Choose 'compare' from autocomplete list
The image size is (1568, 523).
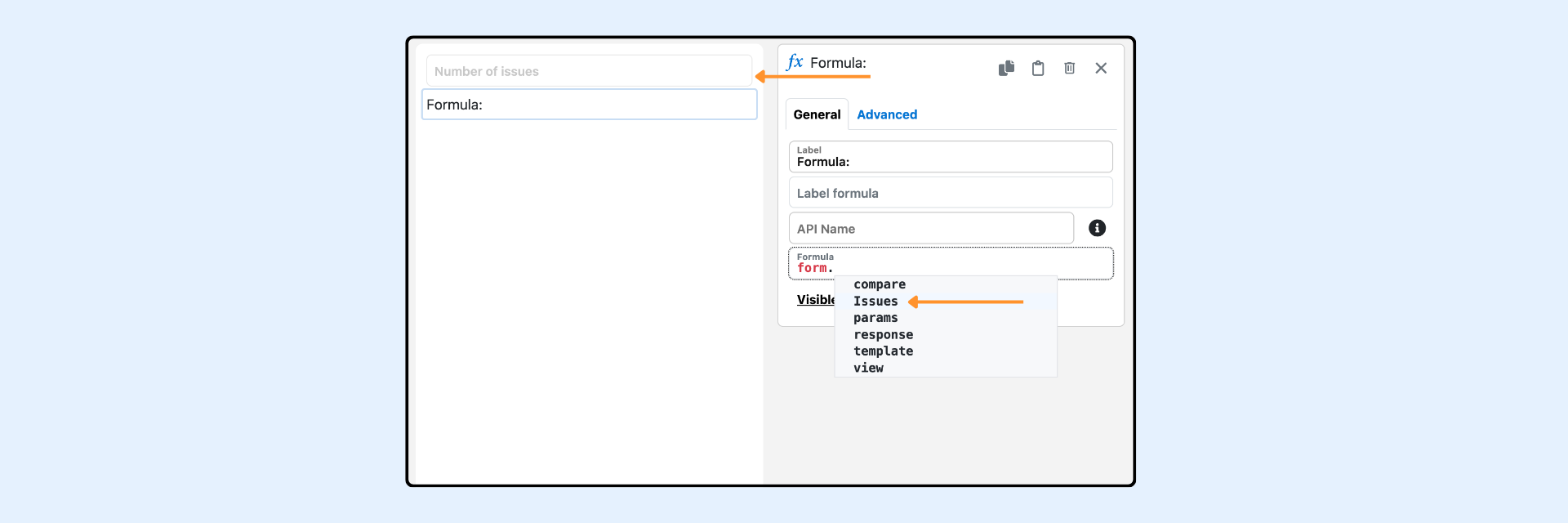tap(880, 284)
